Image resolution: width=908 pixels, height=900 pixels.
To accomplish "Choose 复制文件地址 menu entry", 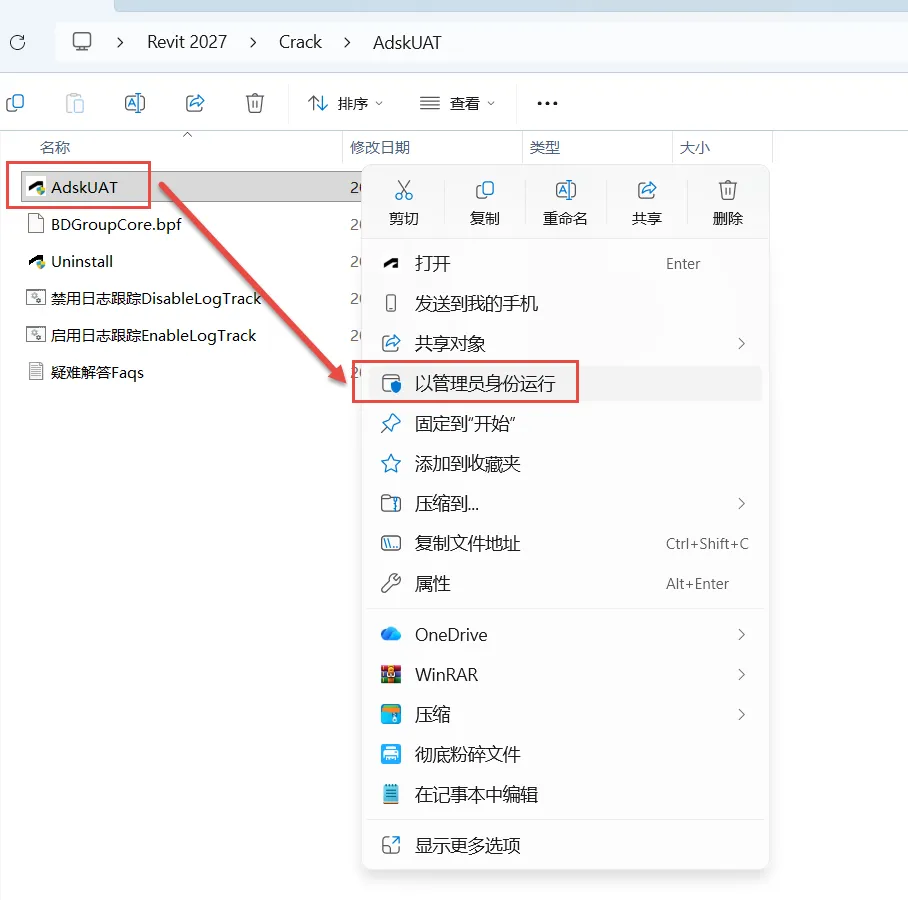I will (x=565, y=543).
